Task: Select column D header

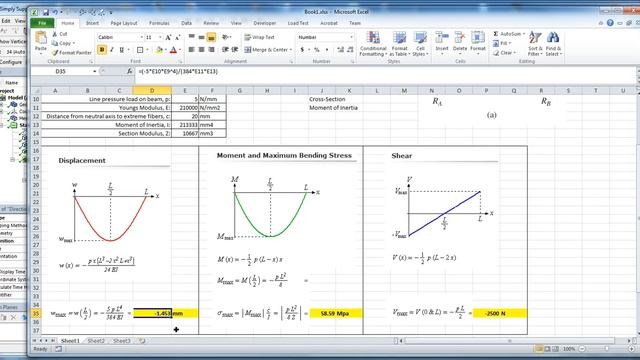Action: 152,91
